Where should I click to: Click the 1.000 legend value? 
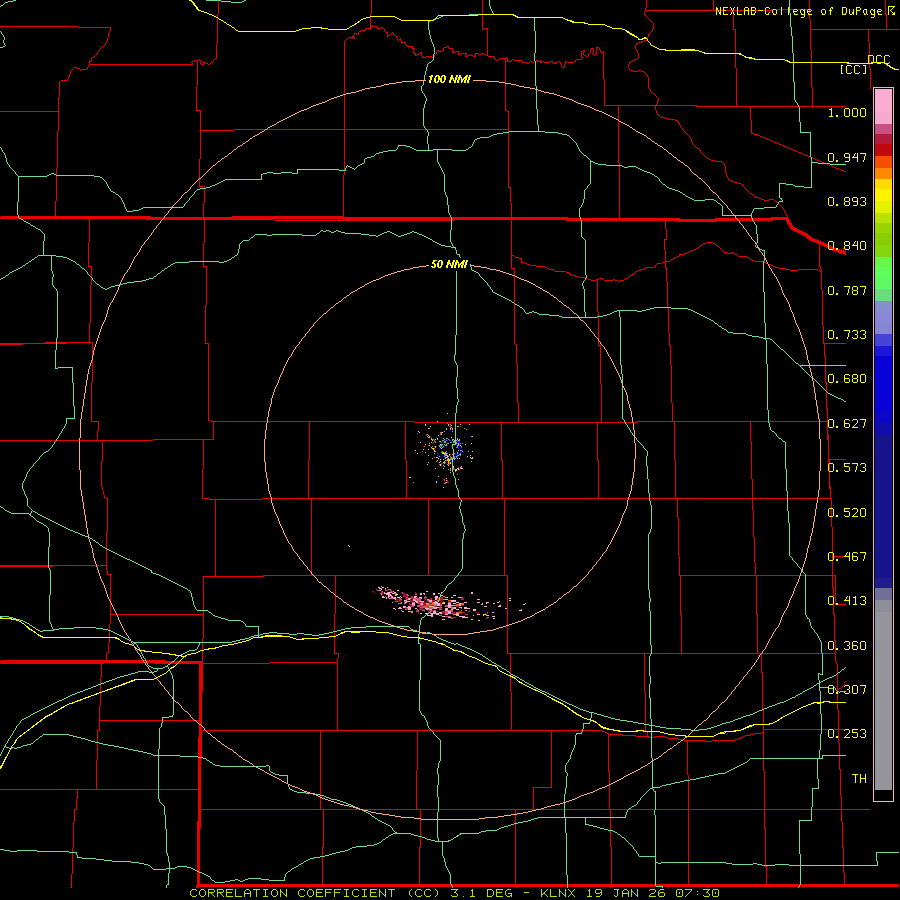click(x=847, y=112)
